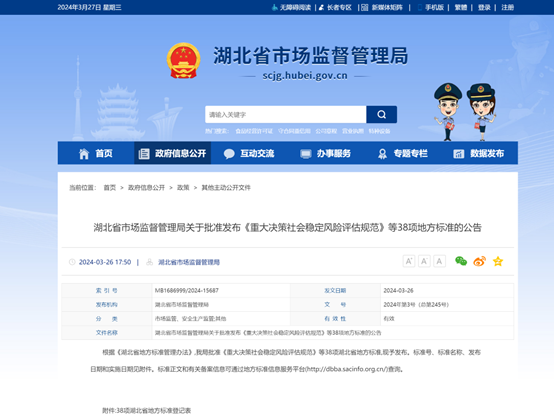The width and height of the screenshot is (554, 416).
Task: Click breadcrumb link 政策
Action: pos(183,188)
